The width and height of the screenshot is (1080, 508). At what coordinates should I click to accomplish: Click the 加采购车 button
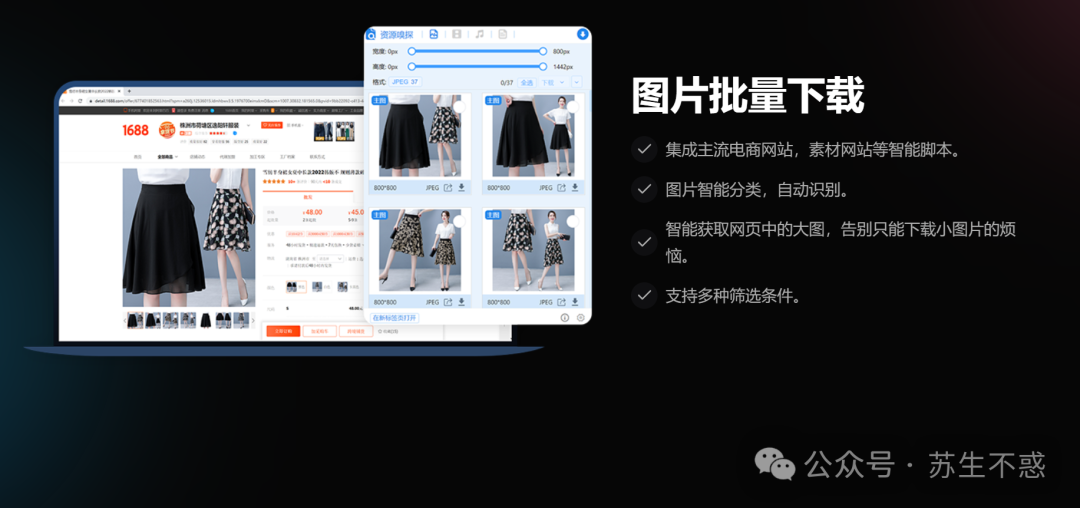[x=320, y=331]
